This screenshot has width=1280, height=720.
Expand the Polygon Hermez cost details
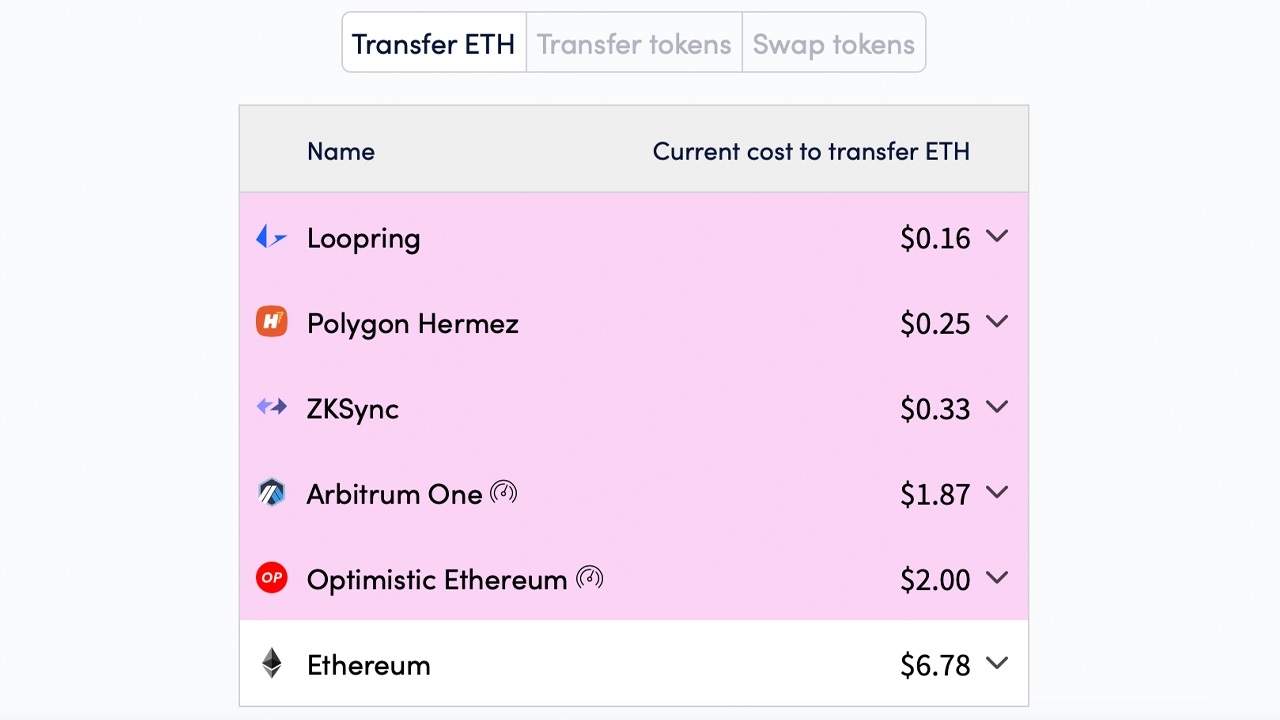tap(997, 322)
